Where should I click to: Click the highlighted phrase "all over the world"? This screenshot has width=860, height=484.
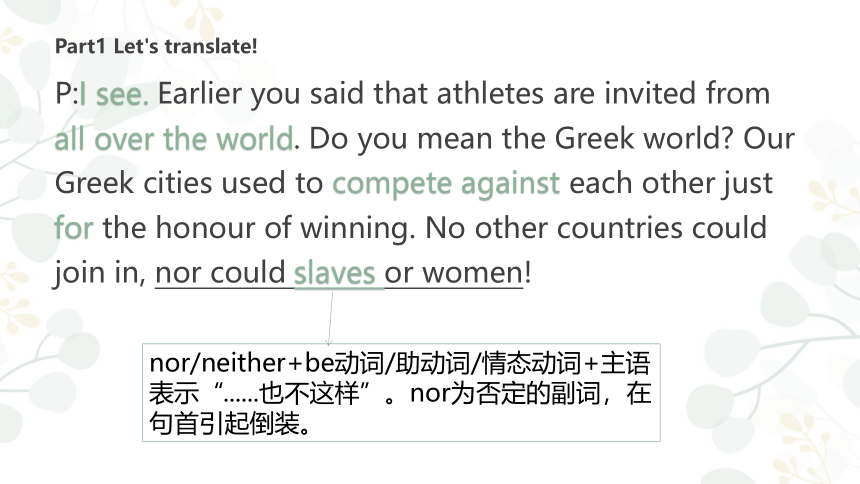[x=174, y=139]
